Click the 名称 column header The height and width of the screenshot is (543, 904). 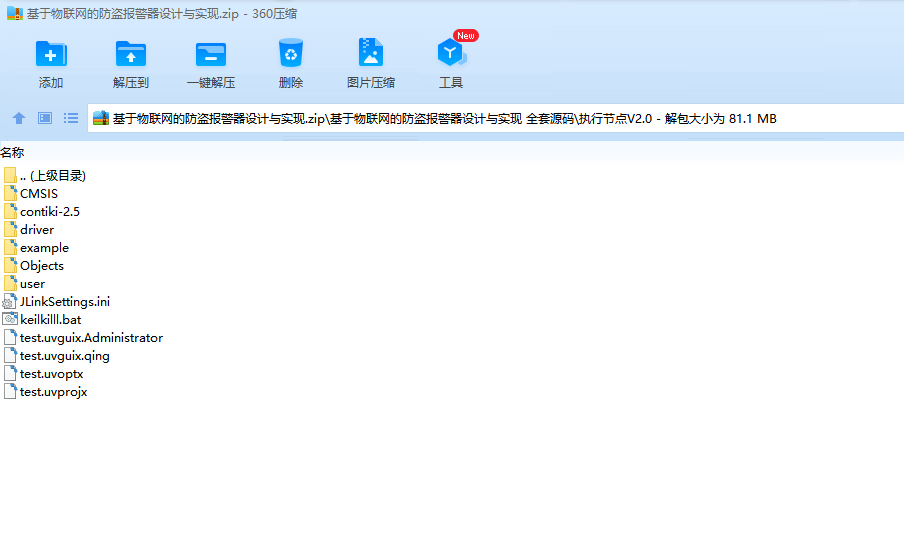tap(12, 153)
